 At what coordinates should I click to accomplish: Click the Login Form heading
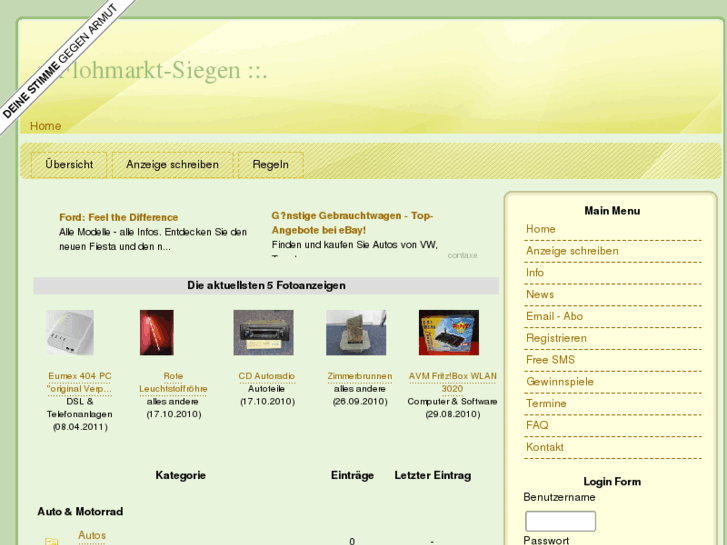coord(612,482)
